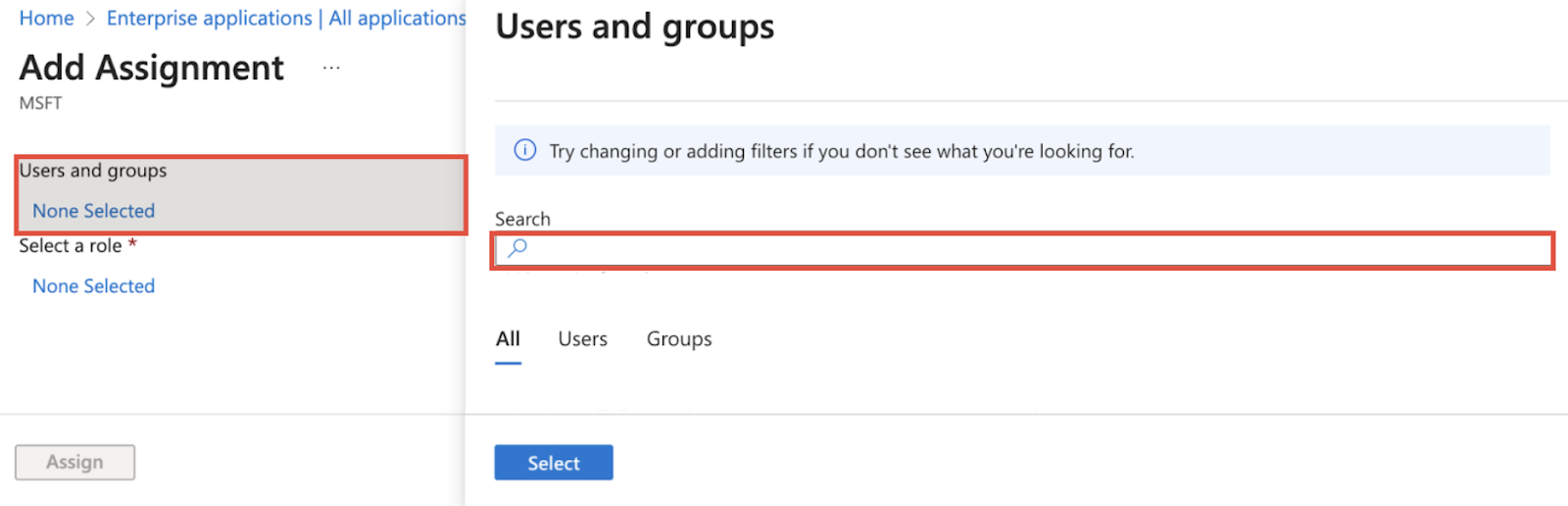Viewport: 1568px width, 506px height.
Task: Click the Add Assignment page title
Action: 152,68
